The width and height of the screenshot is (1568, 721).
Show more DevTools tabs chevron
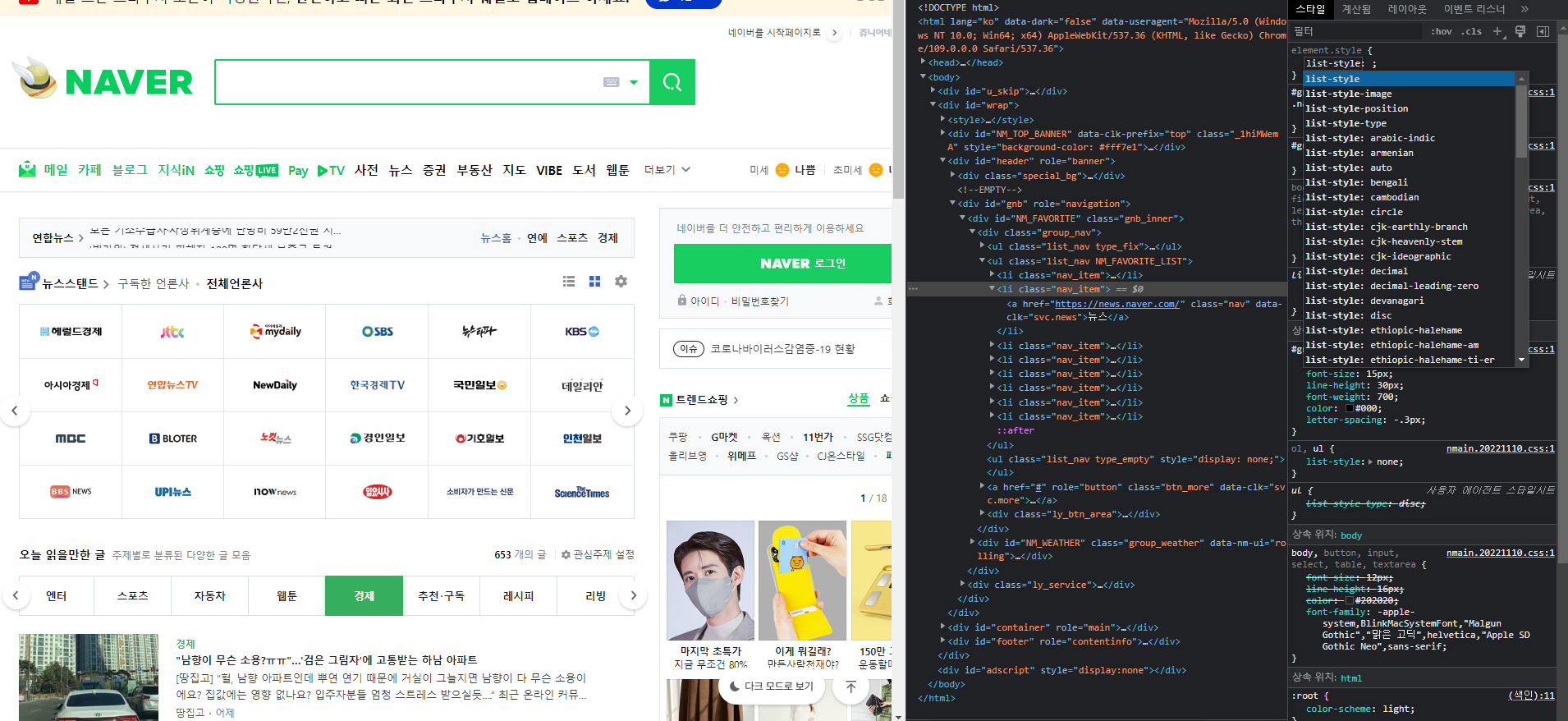[1524, 9]
